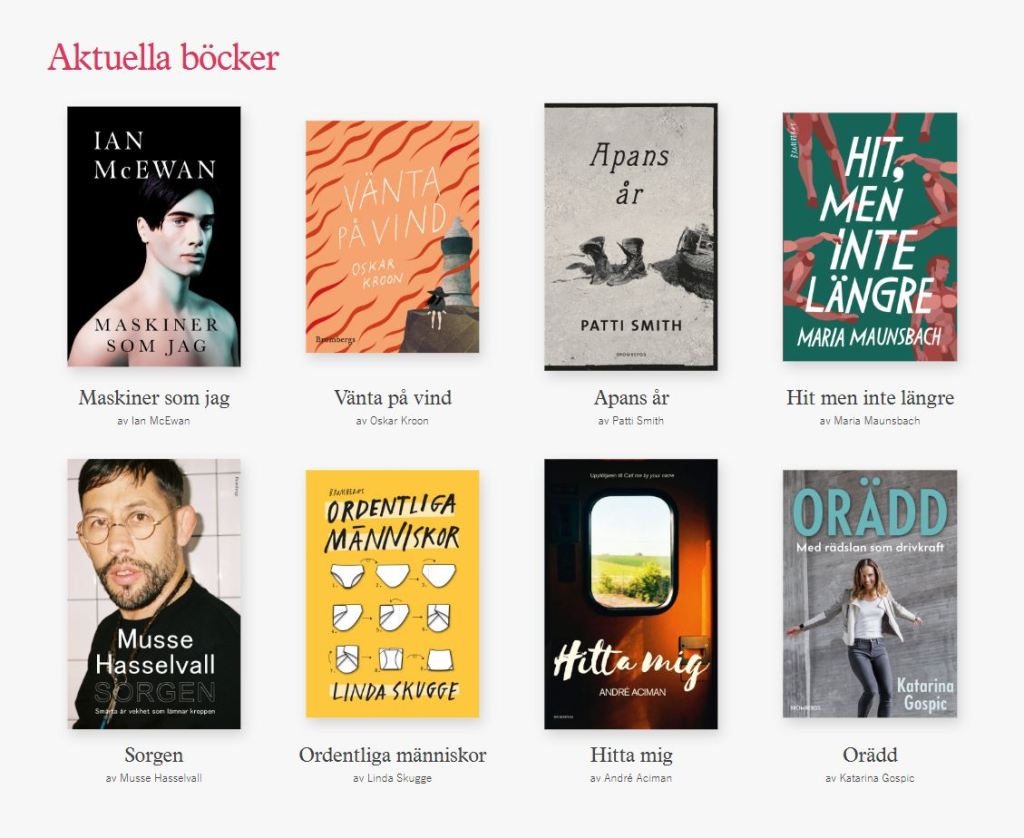Click author name av Patti Smith

pyautogui.click(x=631, y=421)
